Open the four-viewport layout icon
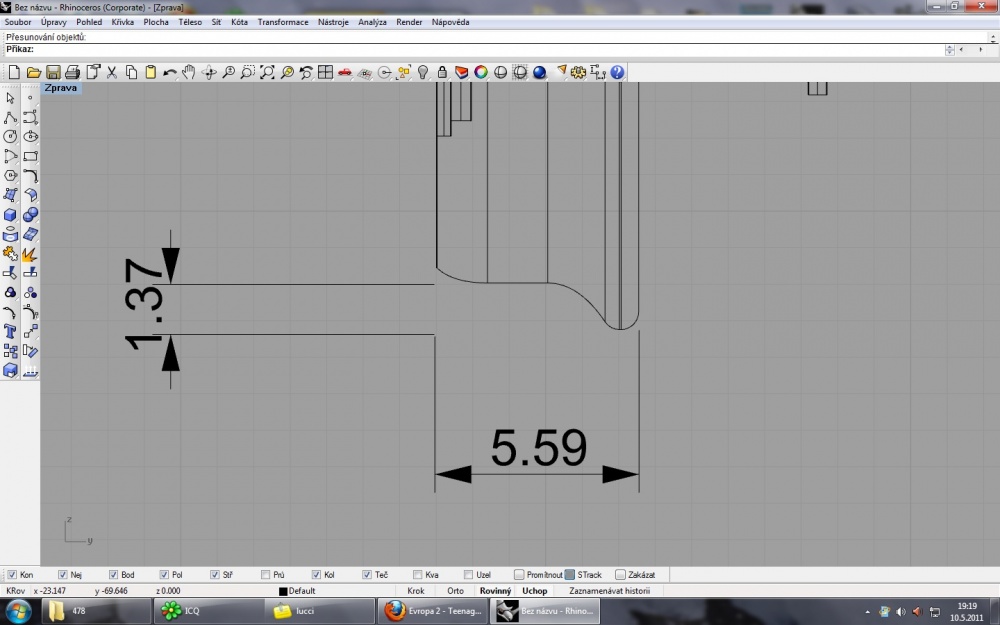This screenshot has height=625, width=1000. point(325,72)
